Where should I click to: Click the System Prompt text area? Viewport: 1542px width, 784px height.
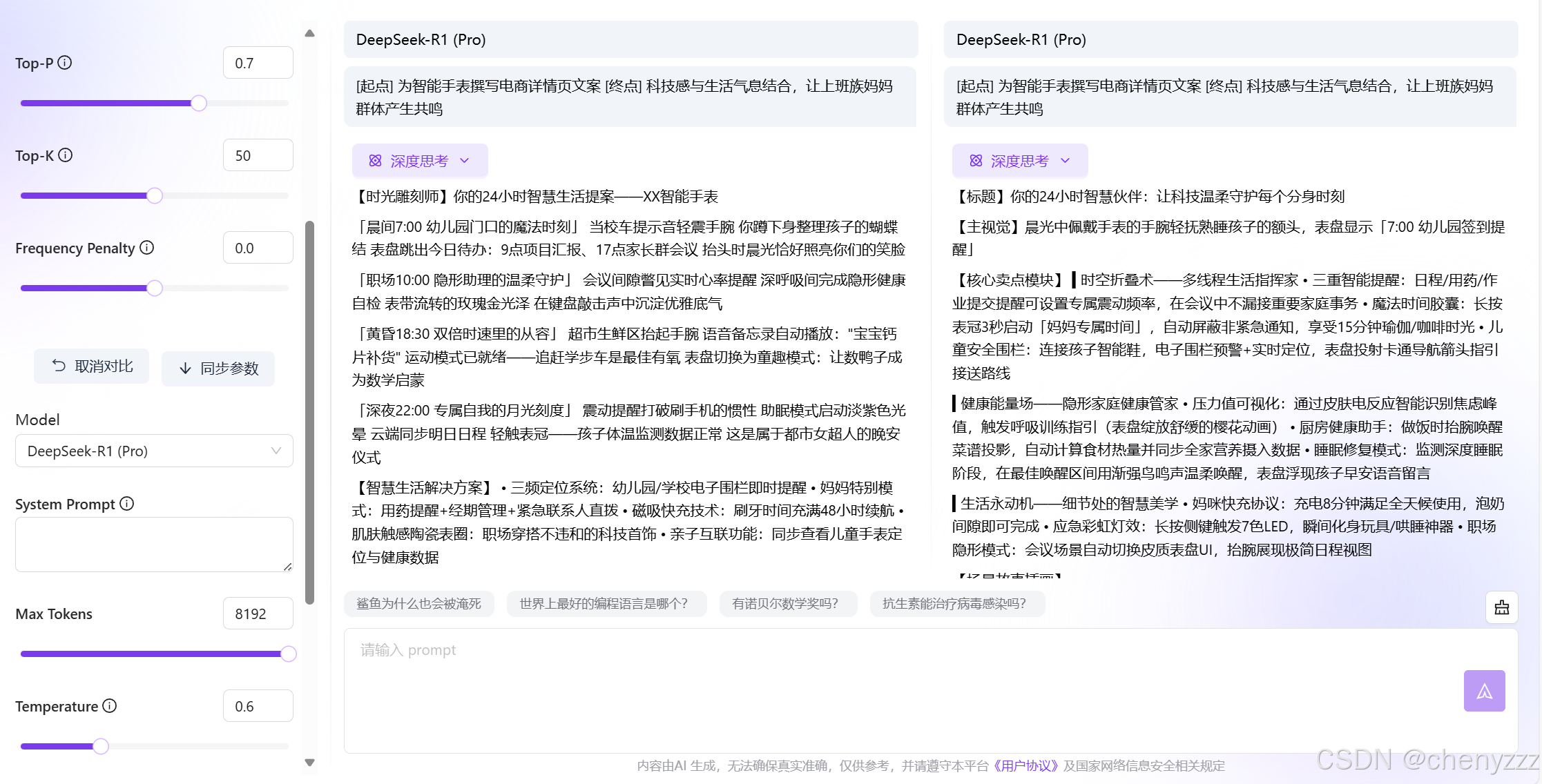pyautogui.click(x=154, y=544)
